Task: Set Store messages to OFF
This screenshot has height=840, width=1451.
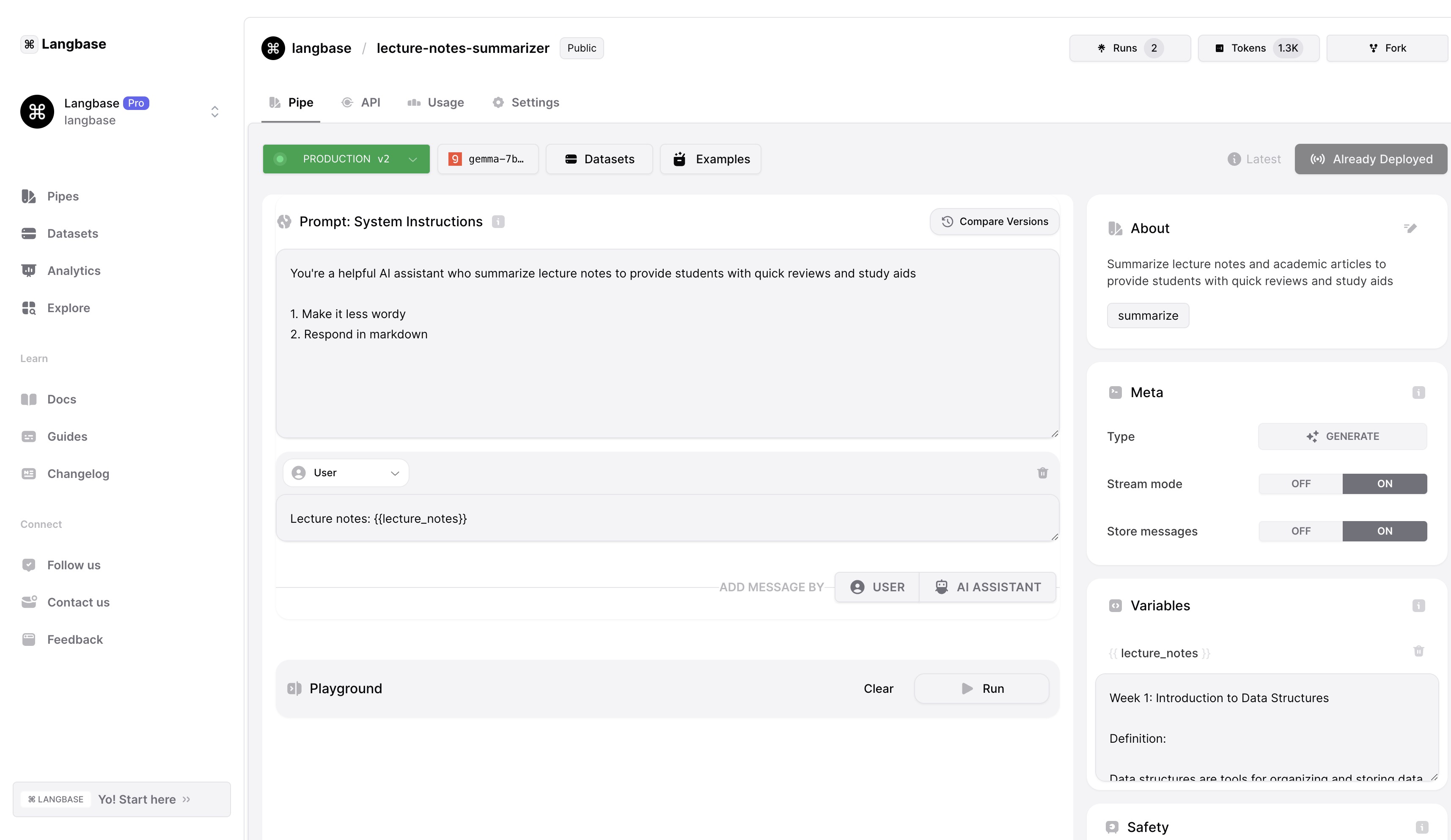Action: tap(1300, 531)
